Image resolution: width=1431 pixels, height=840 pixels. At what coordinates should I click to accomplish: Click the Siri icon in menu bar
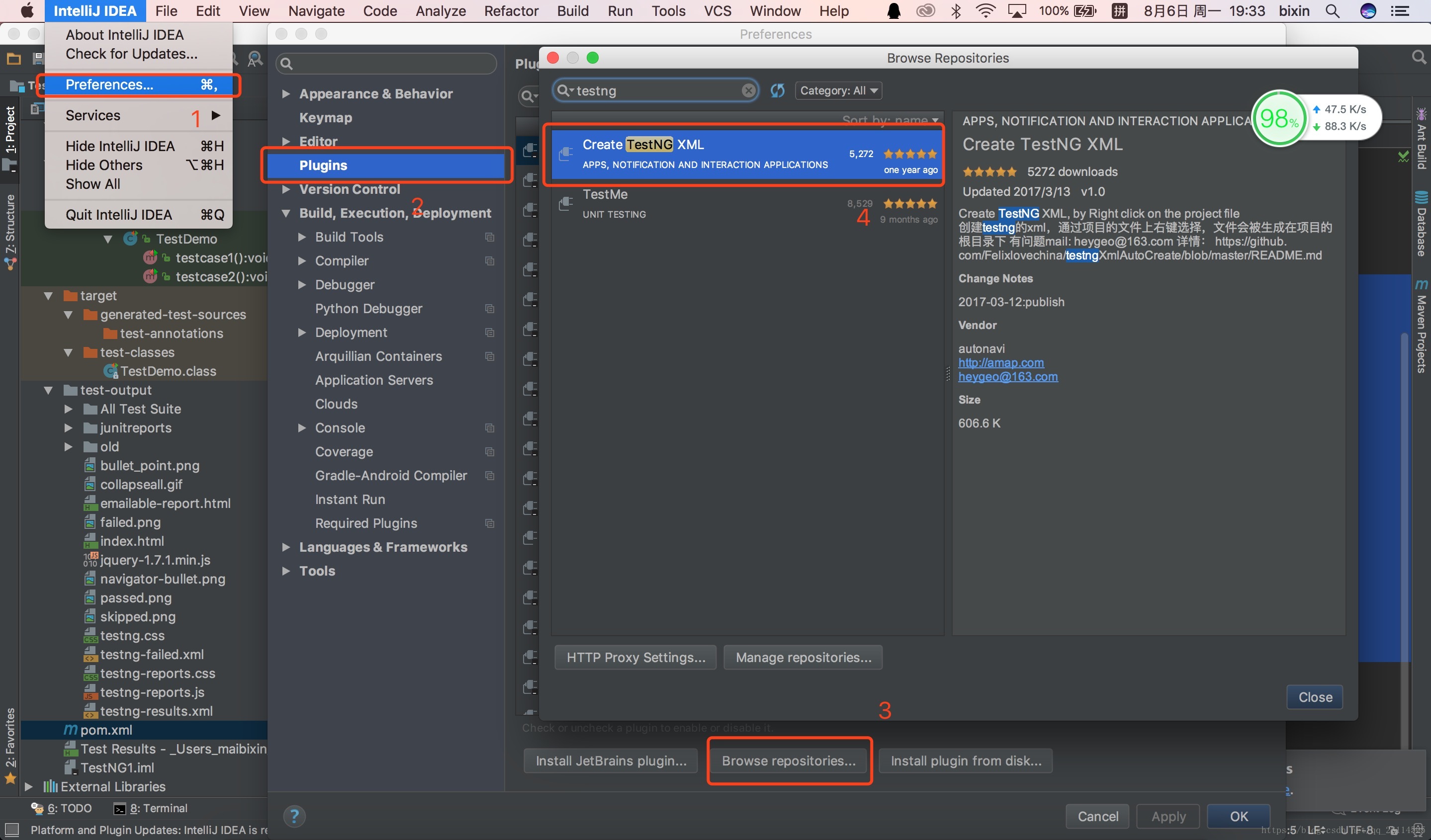[x=1368, y=11]
